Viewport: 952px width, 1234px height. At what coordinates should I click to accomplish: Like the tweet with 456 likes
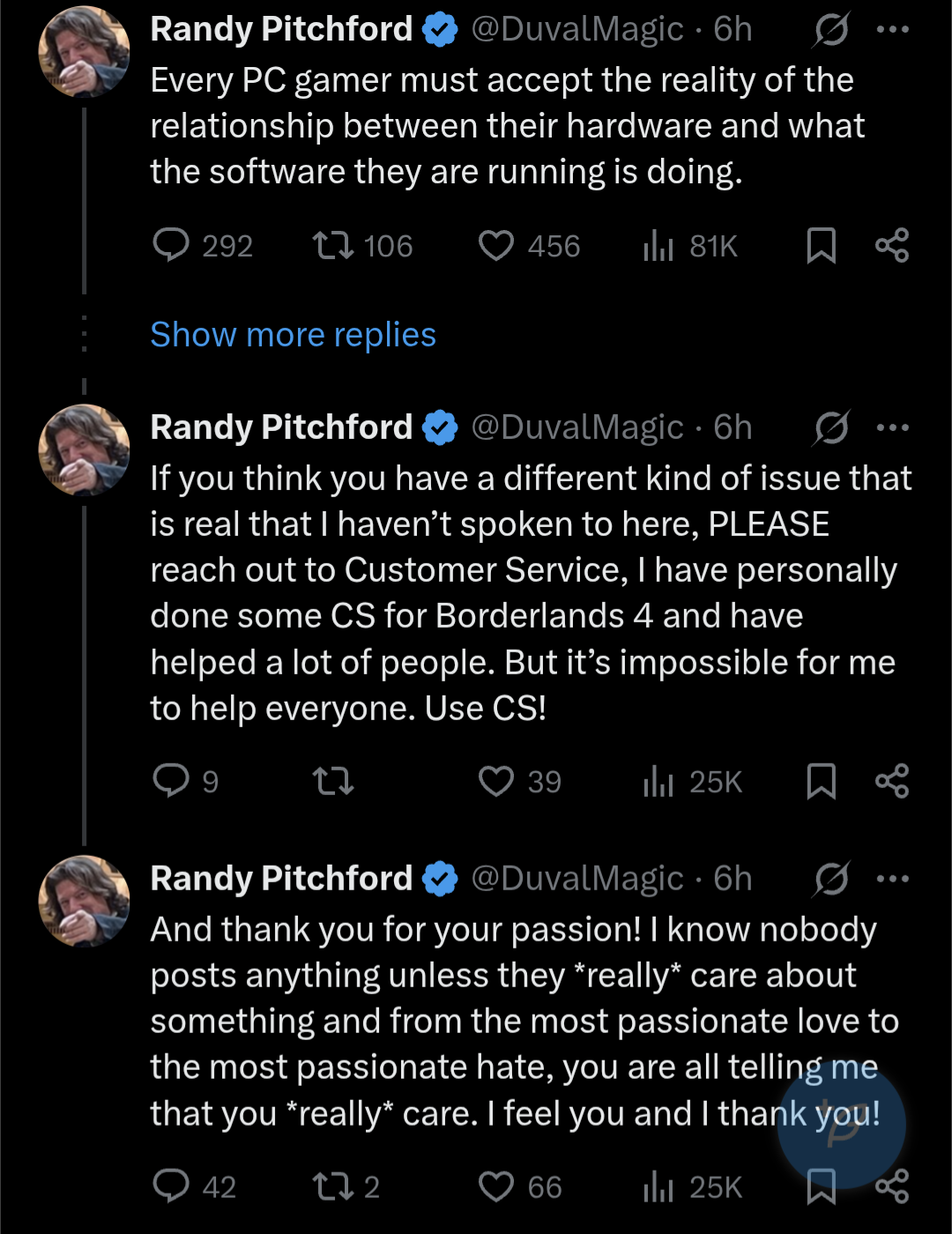tap(496, 245)
